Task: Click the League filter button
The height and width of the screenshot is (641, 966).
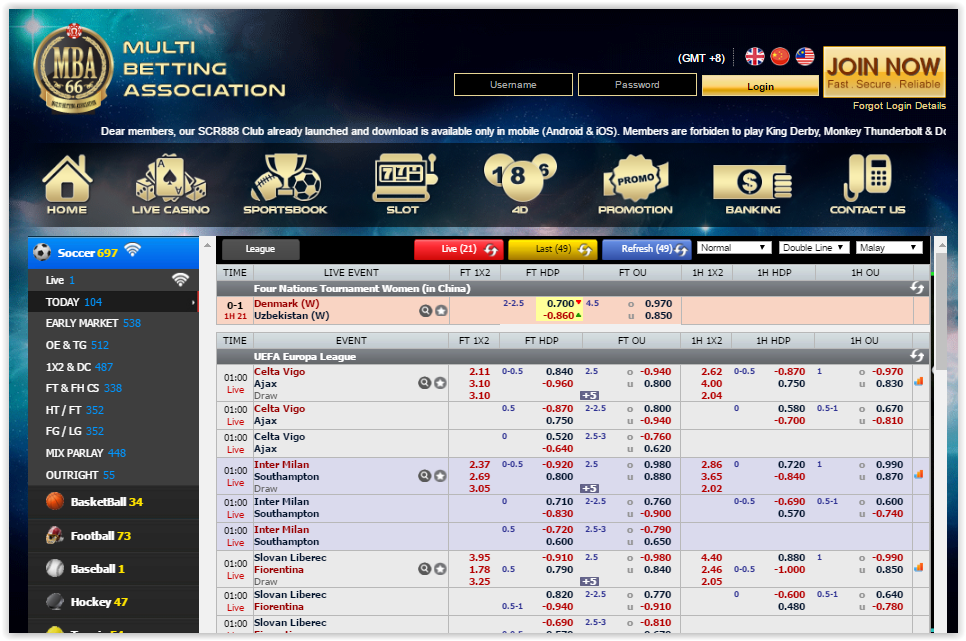Action: (x=261, y=249)
